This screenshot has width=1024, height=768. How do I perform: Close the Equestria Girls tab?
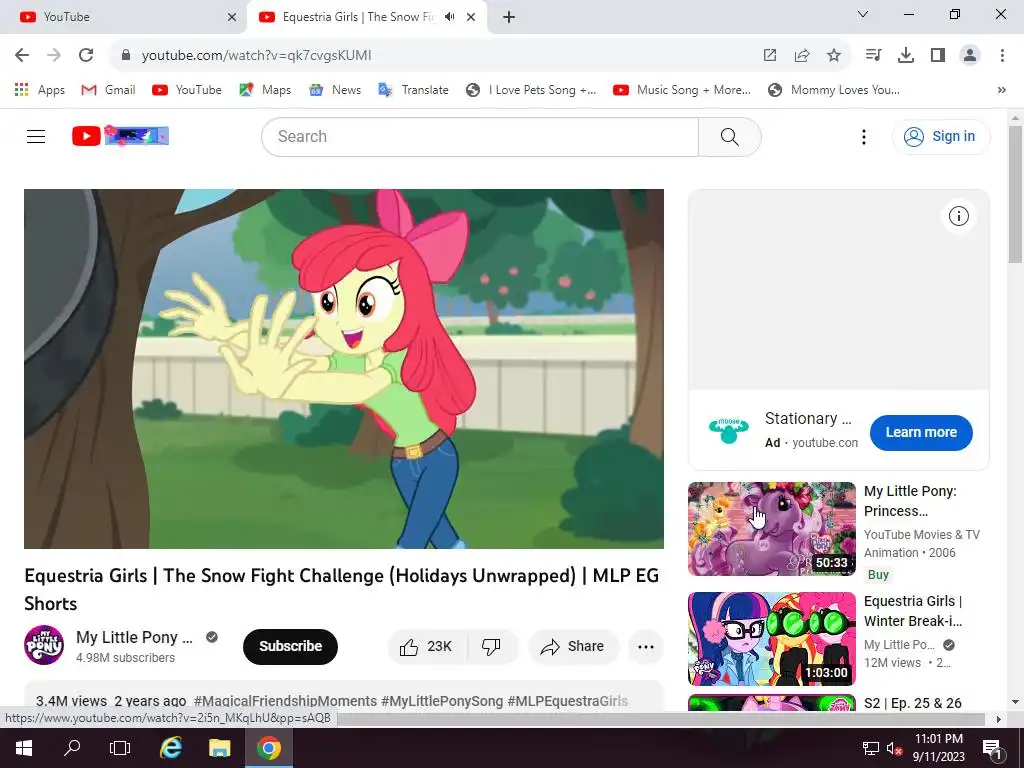[x=471, y=17]
